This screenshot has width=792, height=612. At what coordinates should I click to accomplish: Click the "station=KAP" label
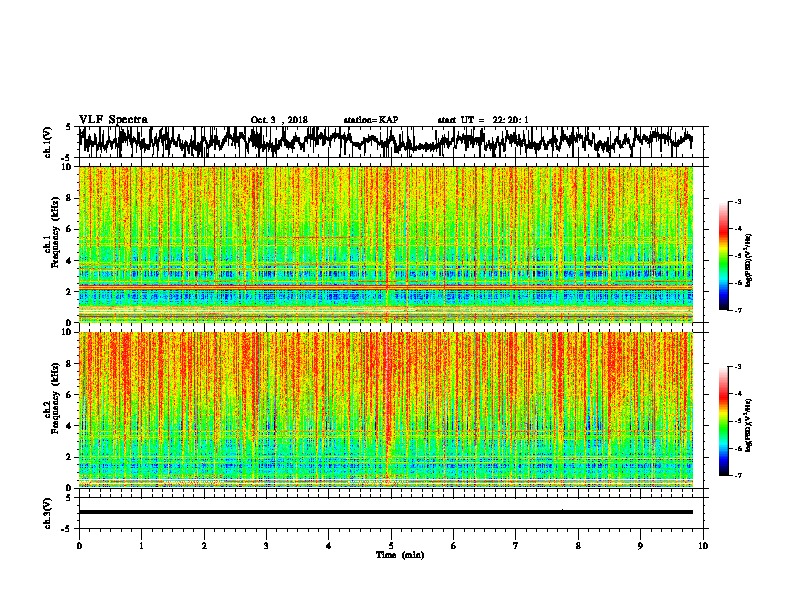point(371,120)
